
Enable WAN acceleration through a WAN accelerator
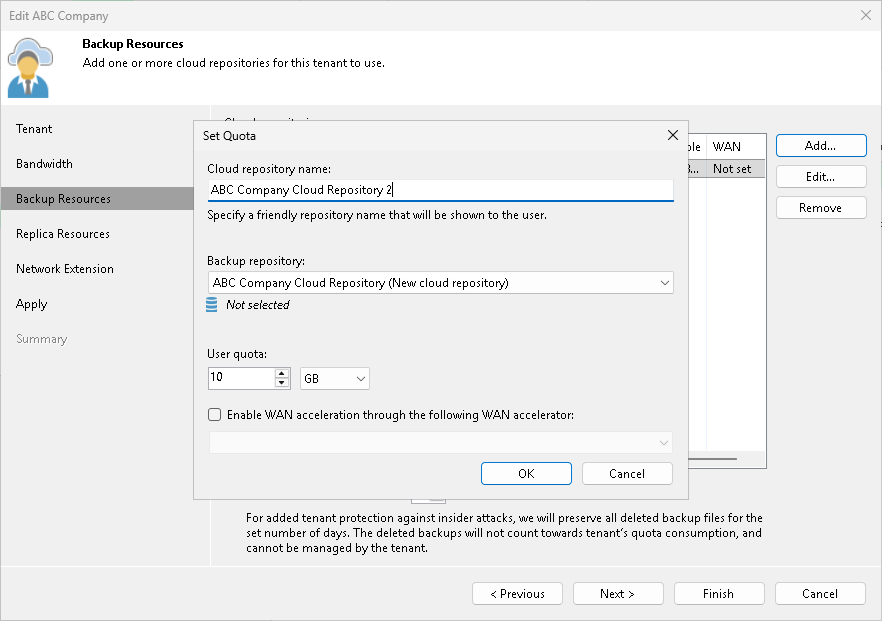[215, 414]
